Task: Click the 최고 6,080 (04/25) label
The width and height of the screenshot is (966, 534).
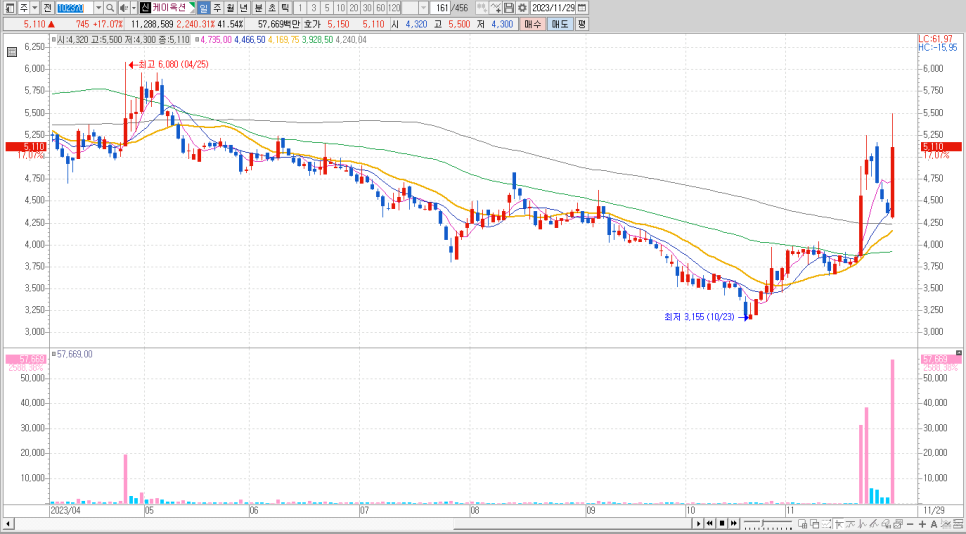Action: tap(173, 64)
